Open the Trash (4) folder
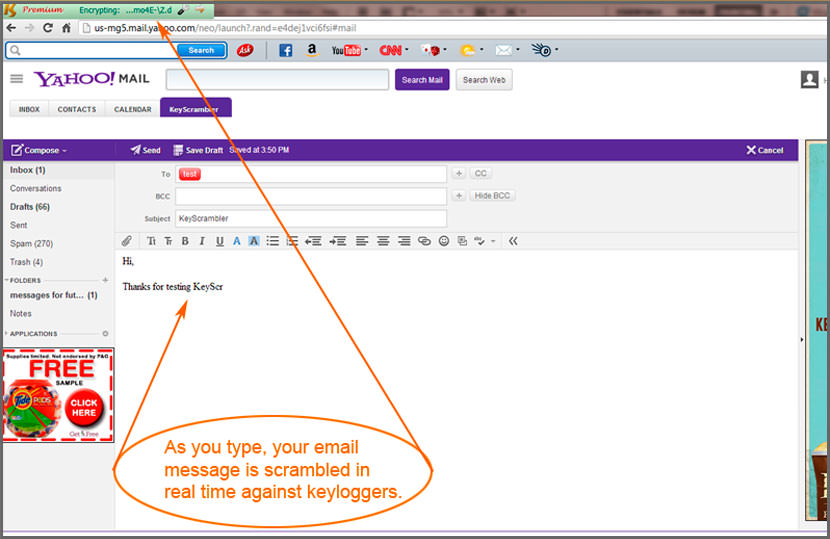This screenshot has width=830, height=539. coord(26,262)
